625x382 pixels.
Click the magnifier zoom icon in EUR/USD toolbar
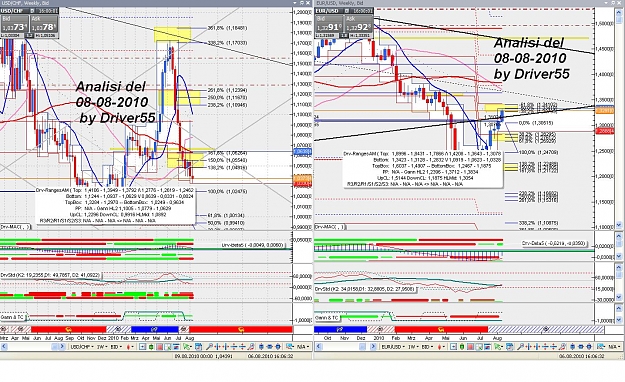pos(520,347)
